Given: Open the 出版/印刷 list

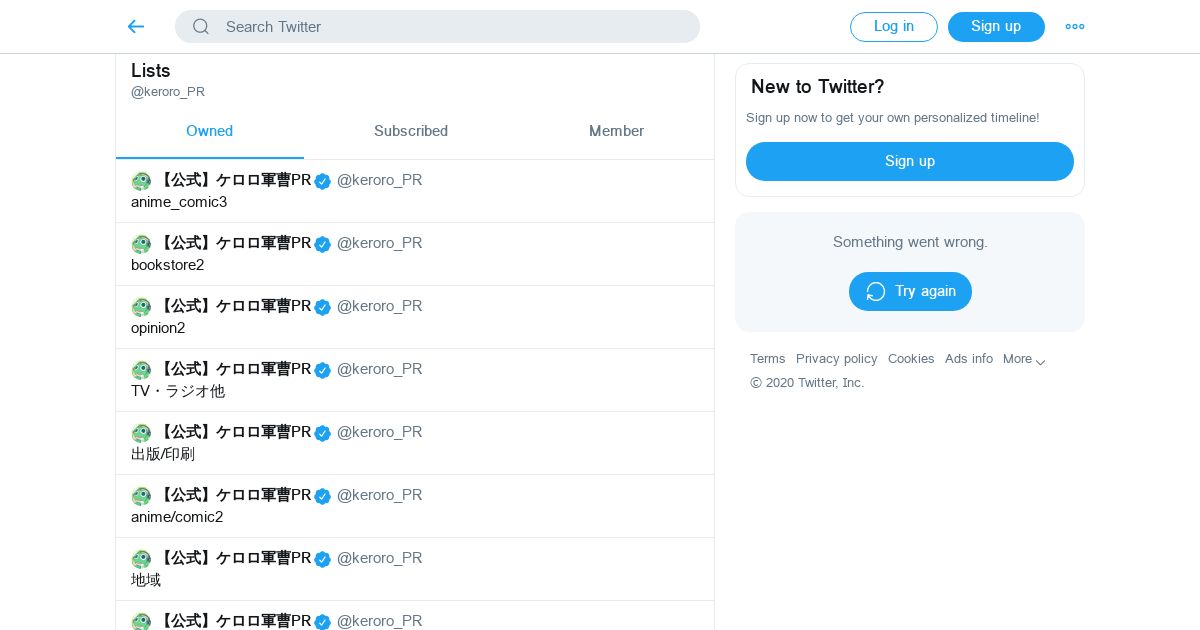Looking at the screenshot, I should pos(163,454).
